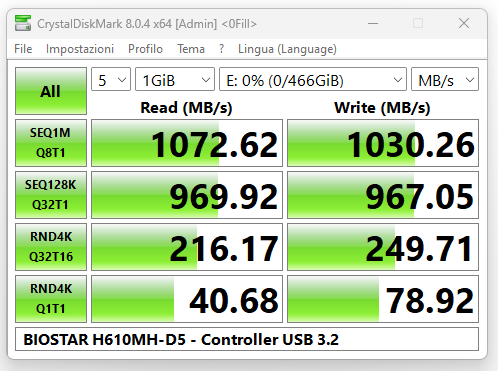Choose drive in E: 0% (0/466GiB) dropdown
The image size is (498, 371).
(x=313, y=79)
